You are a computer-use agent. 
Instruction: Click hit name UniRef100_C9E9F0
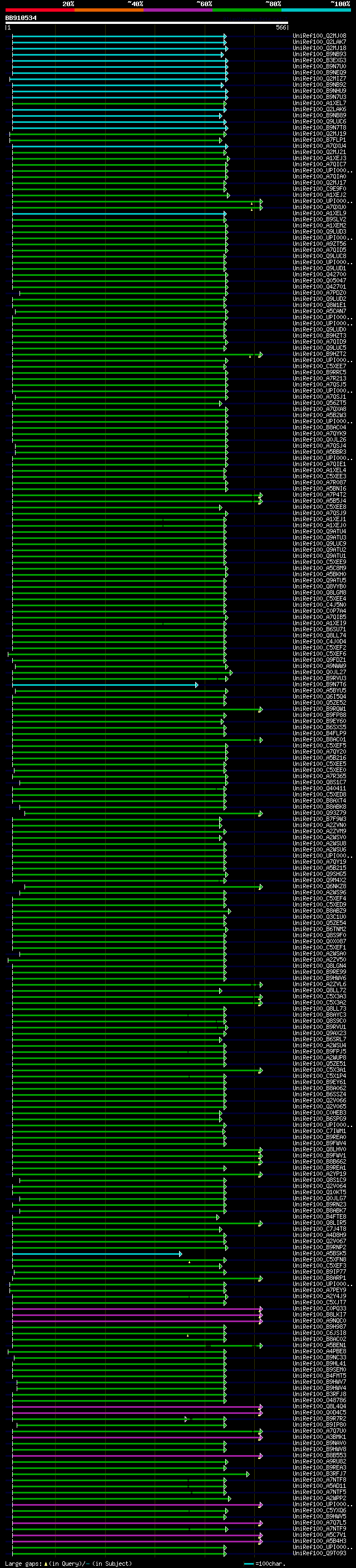pos(319,189)
